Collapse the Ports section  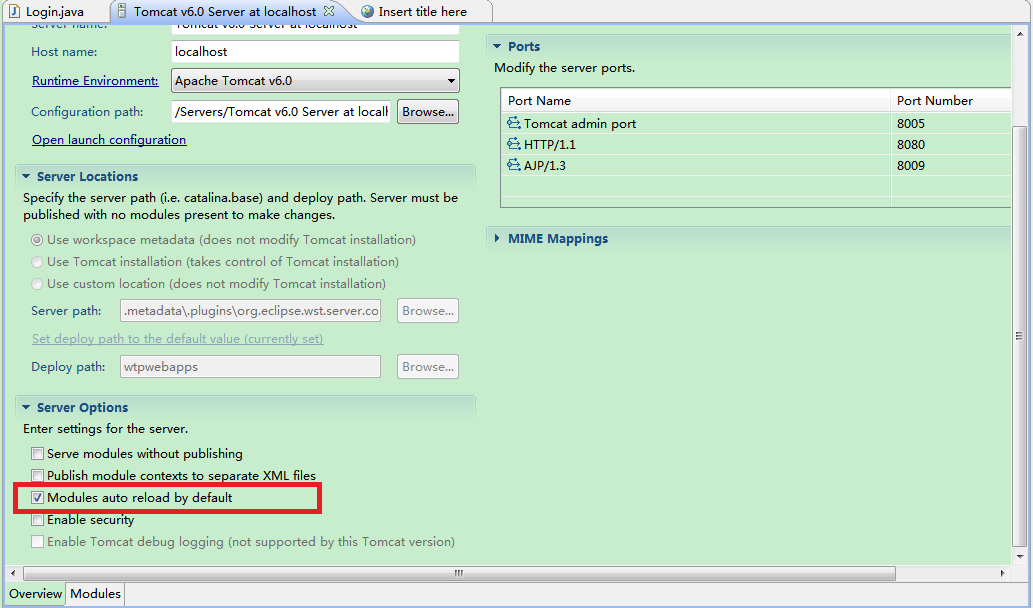[497, 46]
